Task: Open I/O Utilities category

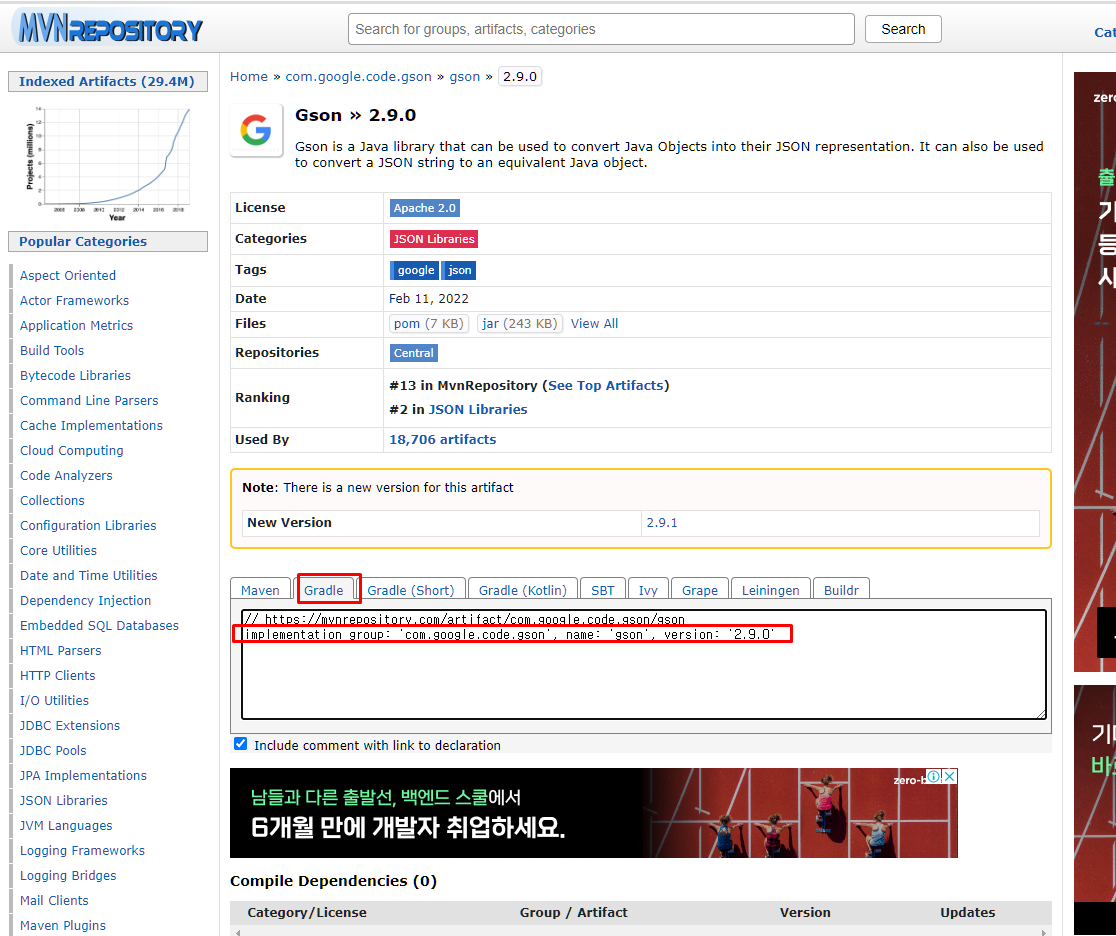Action: 54,700
